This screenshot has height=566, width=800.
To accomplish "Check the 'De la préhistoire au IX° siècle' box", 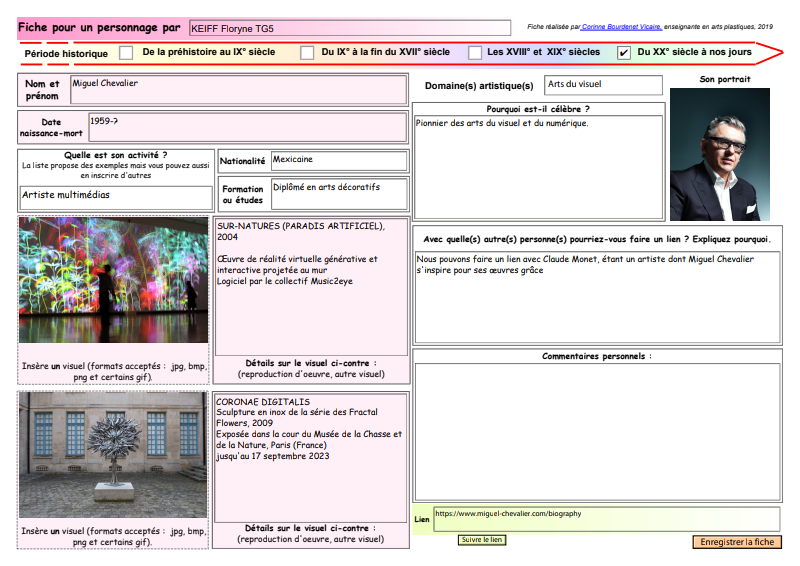I will (126, 52).
